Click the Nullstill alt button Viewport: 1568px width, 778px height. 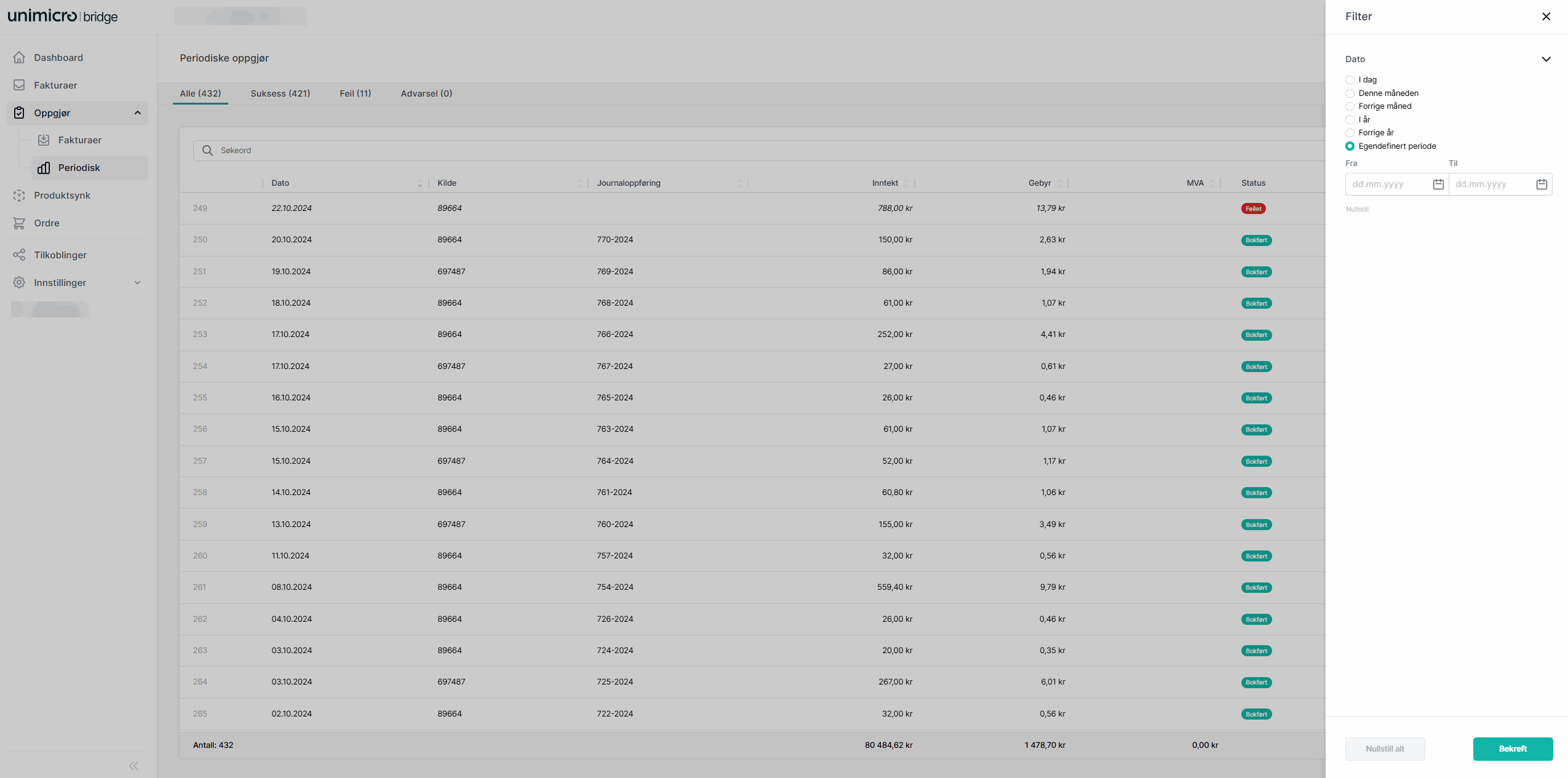pos(1385,748)
